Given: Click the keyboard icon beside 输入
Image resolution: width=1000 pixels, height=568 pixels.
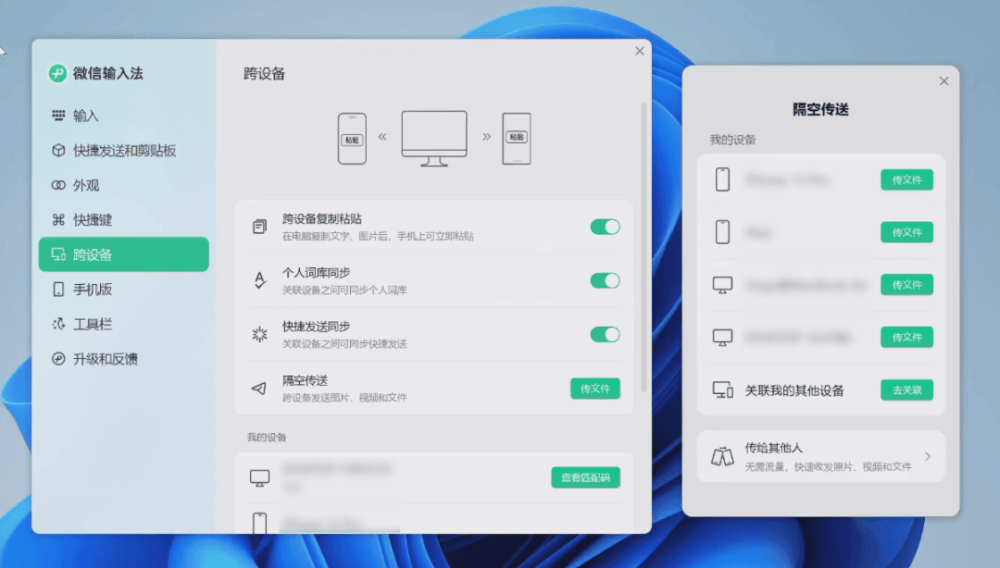Looking at the screenshot, I should 58,115.
